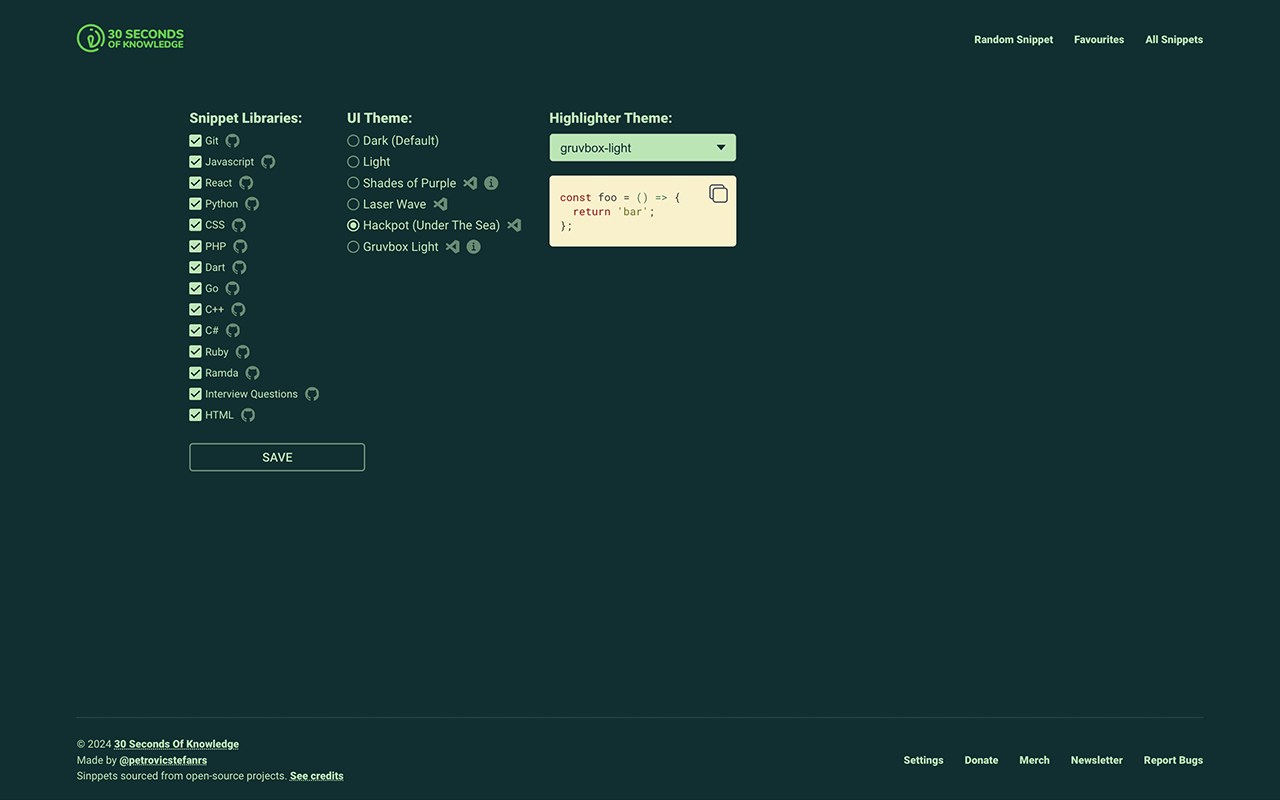Visit the Newsletter footer link
Image resolution: width=1280 pixels, height=800 pixels.
(x=1097, y=760)
